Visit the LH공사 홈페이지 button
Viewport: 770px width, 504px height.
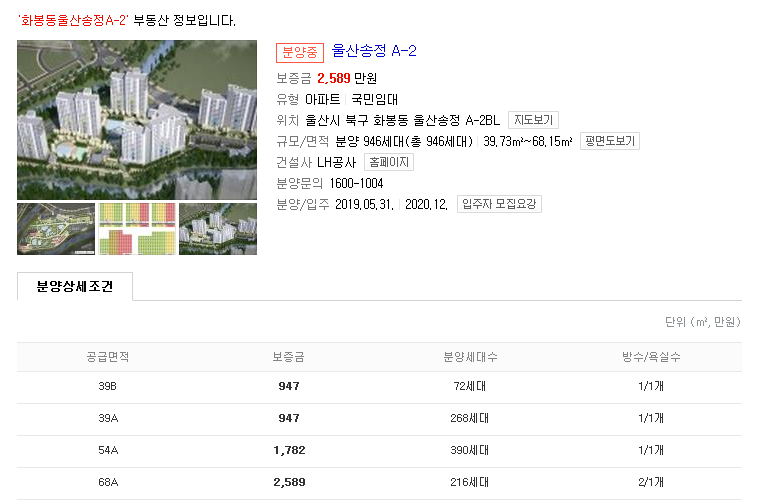pos(389,162)
